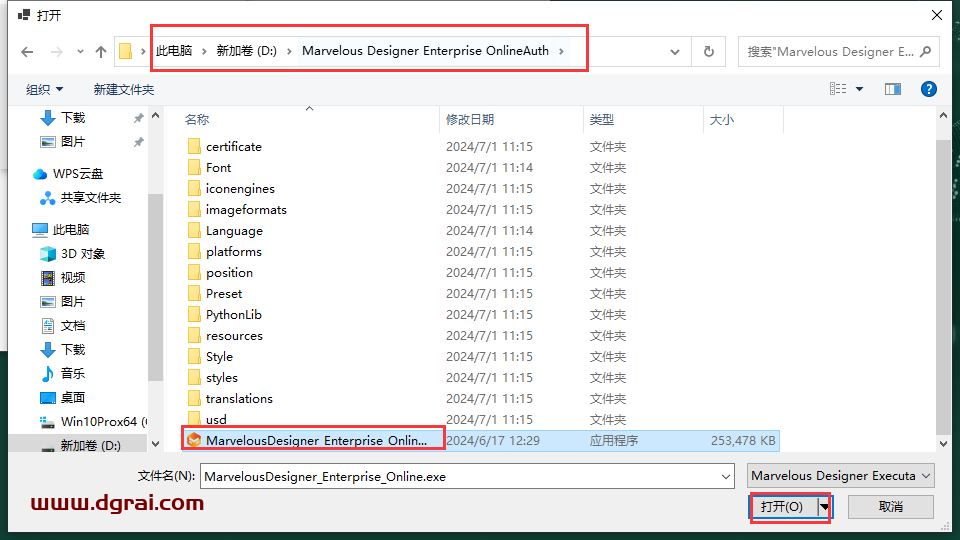Click 新建文件夹 button
This screenshot has width=960, height=540.
pos(124,89)
